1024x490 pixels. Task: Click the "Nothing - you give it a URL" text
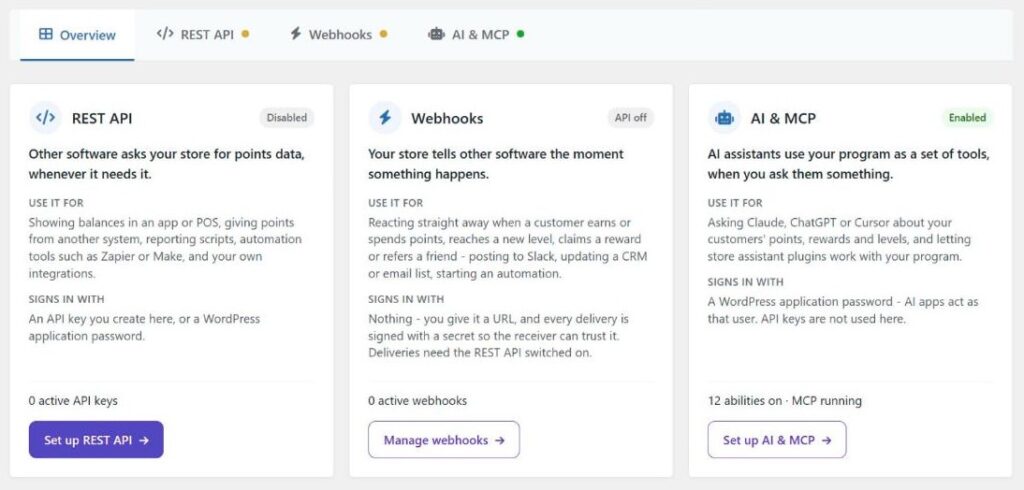[x=499, y=336]
